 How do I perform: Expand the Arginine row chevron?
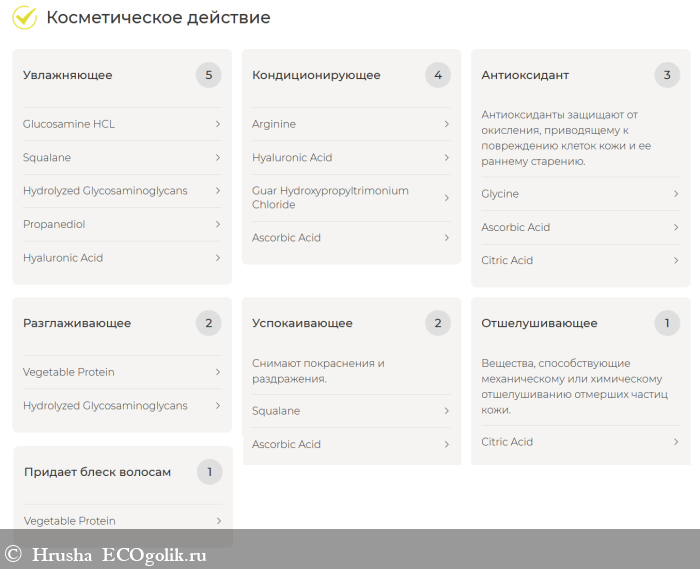pyautogui.click(x=447, y=124)
